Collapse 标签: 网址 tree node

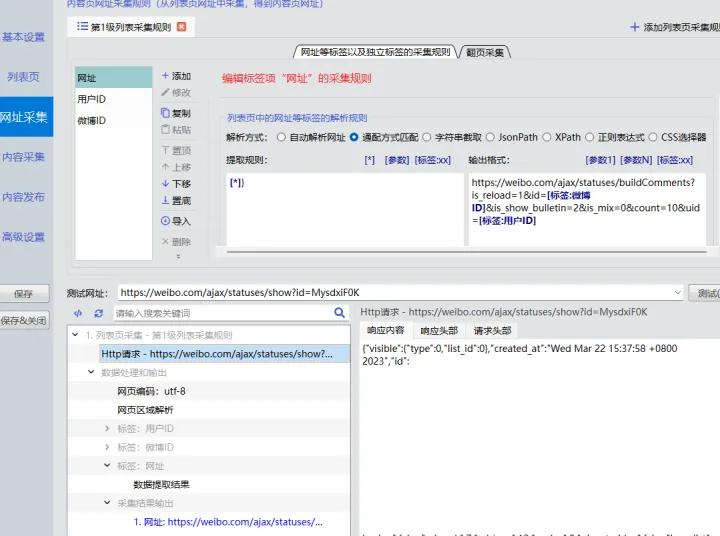pyautogui.click(x=107, y=465)
